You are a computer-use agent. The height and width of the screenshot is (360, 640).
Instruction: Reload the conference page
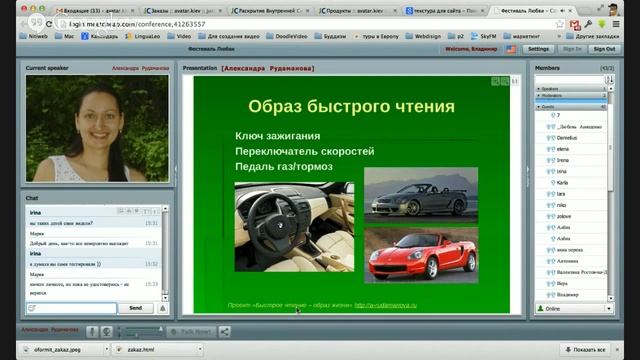[49, 24]
